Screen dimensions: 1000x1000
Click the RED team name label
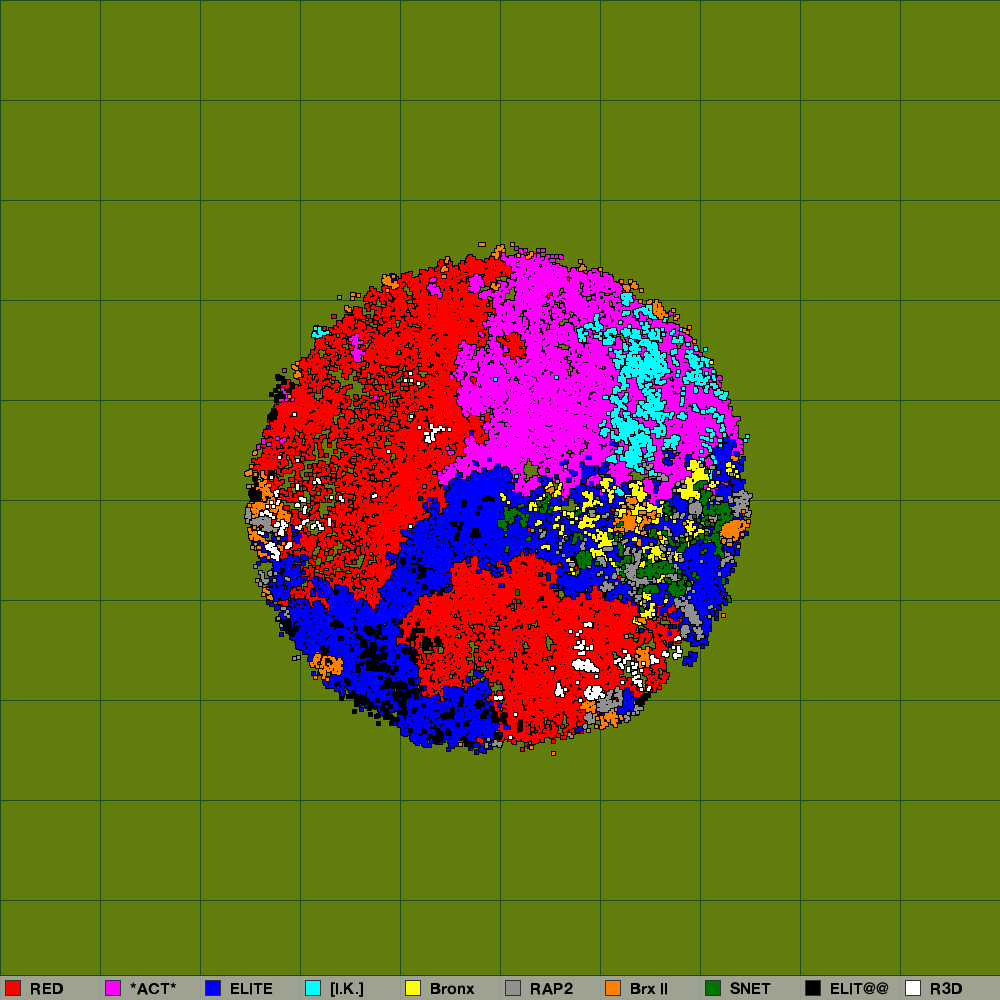pyautogui.click(x=46, y=989)
